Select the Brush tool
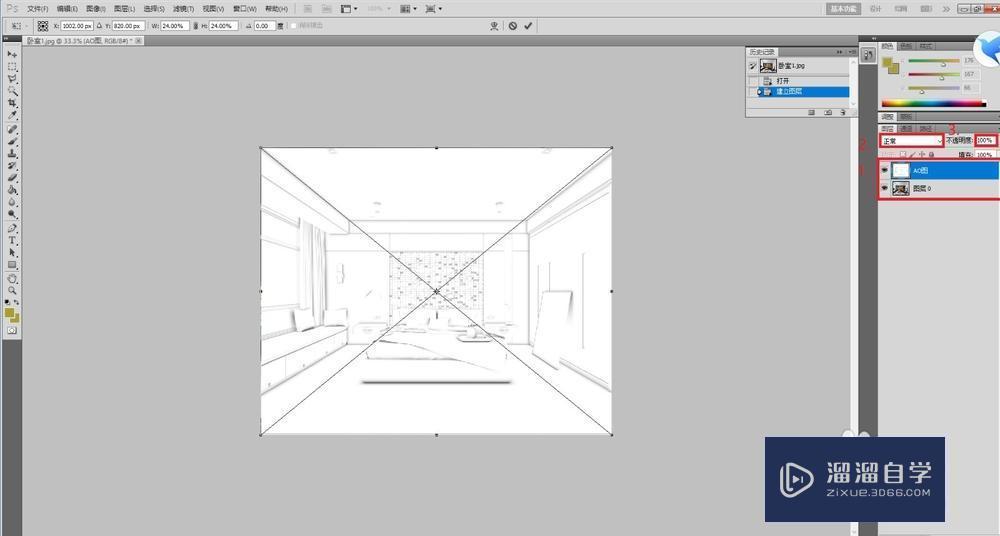The width and height of the screenshot is (1000, 536). [11, 142]
